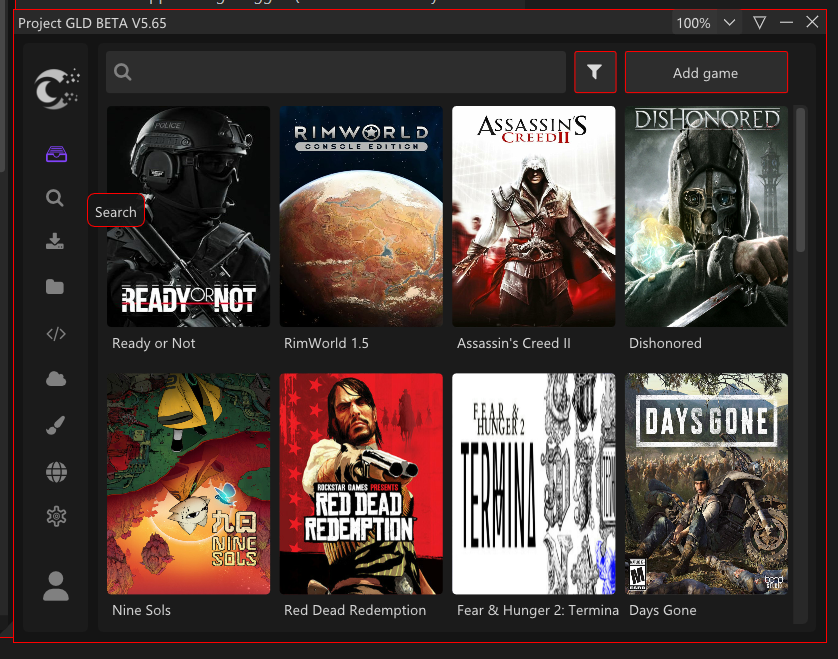The width and height of the screenshot is (838, 659).
Task: Select the Ready or Not cover
Action: pos(188,216)
